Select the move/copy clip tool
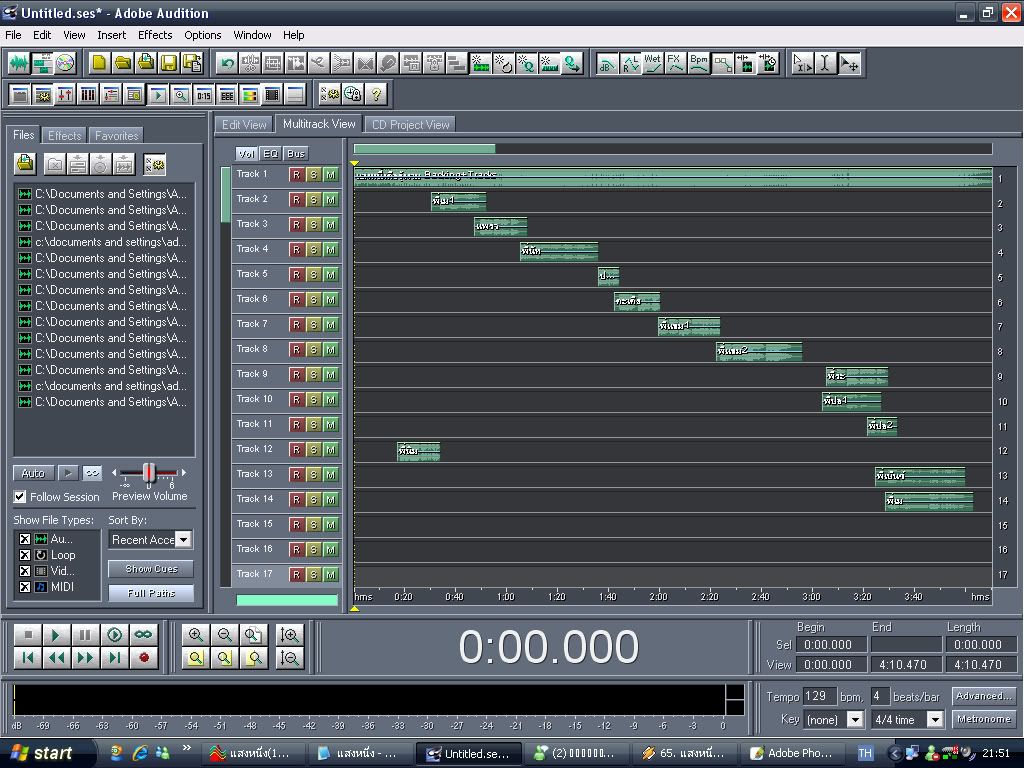The image size is (1024, 768). tap(849, 63)
